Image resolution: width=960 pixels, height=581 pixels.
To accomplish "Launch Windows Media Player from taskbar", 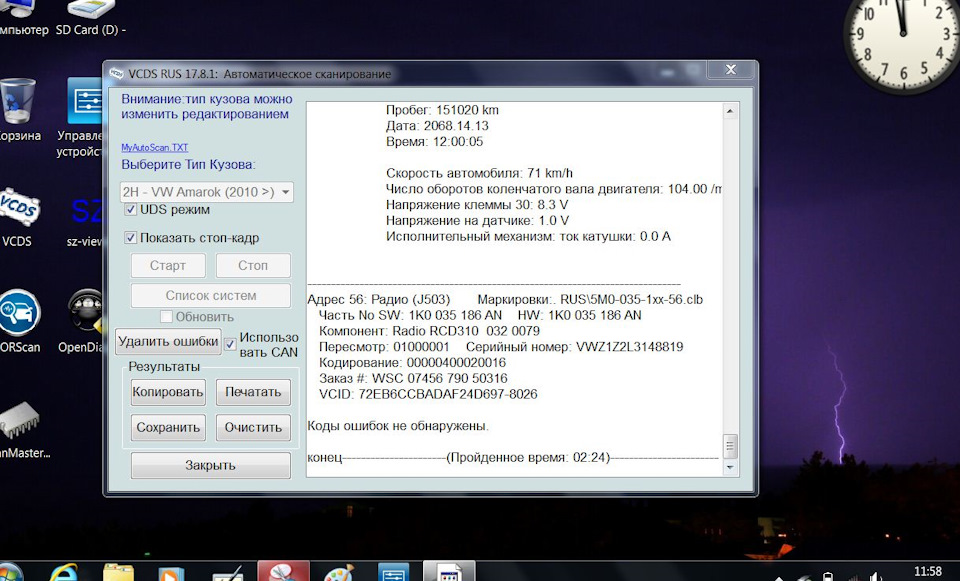I will [171, 574].
